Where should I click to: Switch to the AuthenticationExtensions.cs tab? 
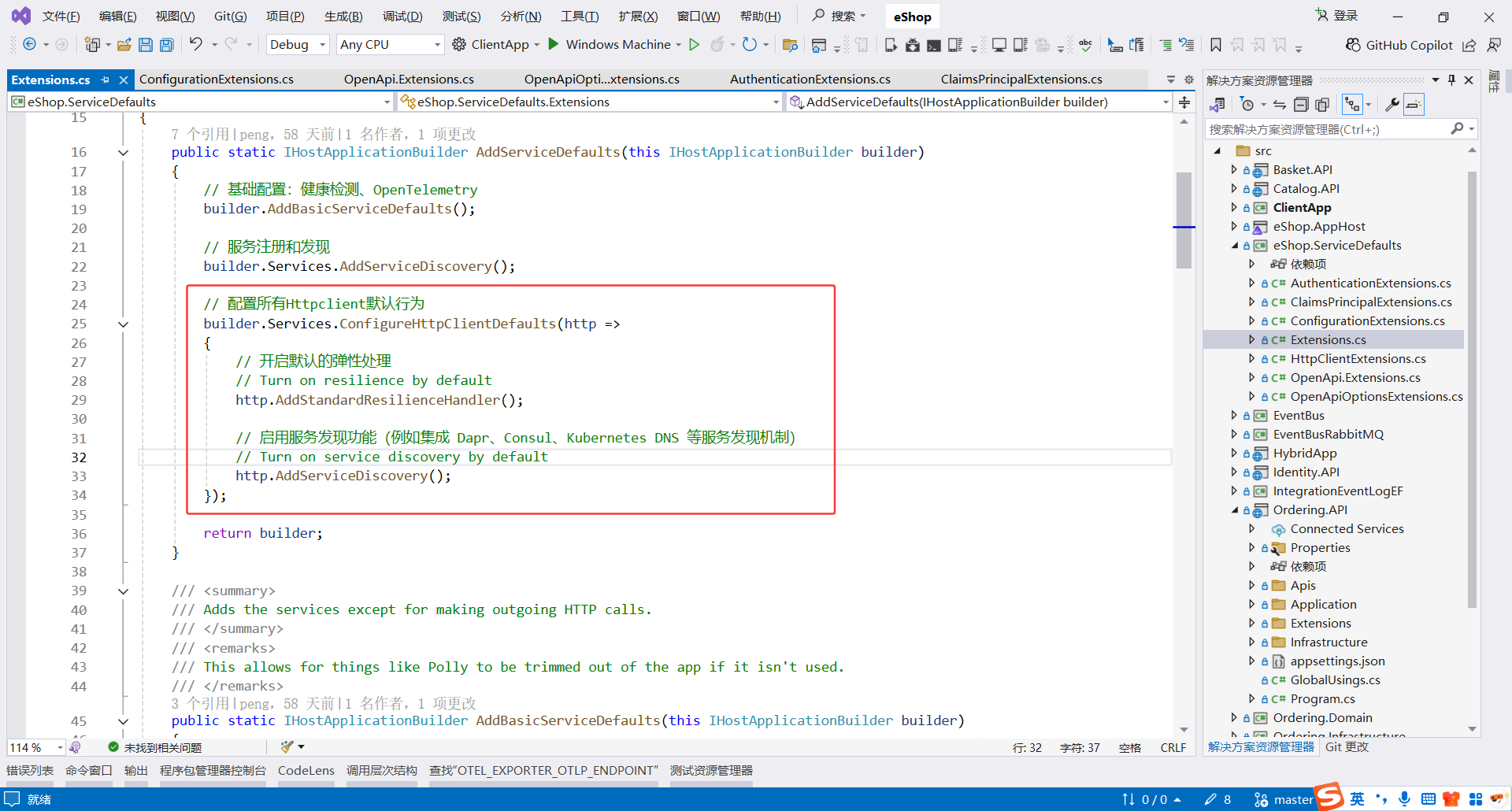pyautogui.click(x=810, y=80)
